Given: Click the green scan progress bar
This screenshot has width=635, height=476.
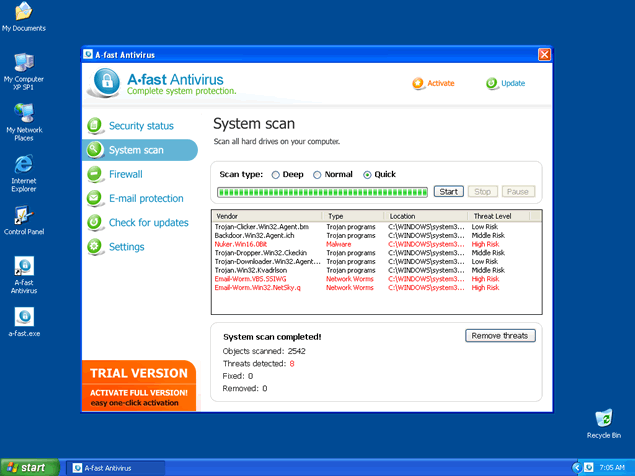Looking at the screenshot, I should (x=322, y=191).
